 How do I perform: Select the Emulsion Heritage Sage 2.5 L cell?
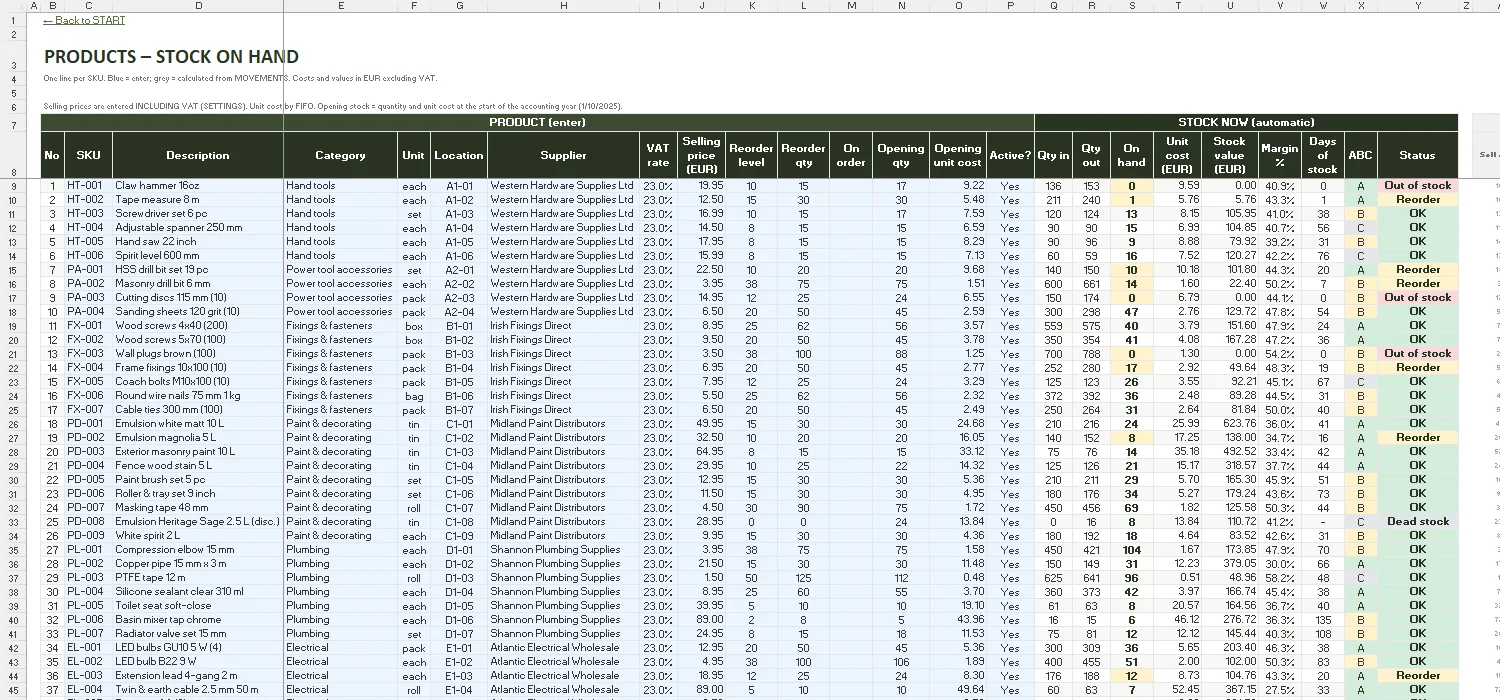pyautogui.click(x=198, y=522)
